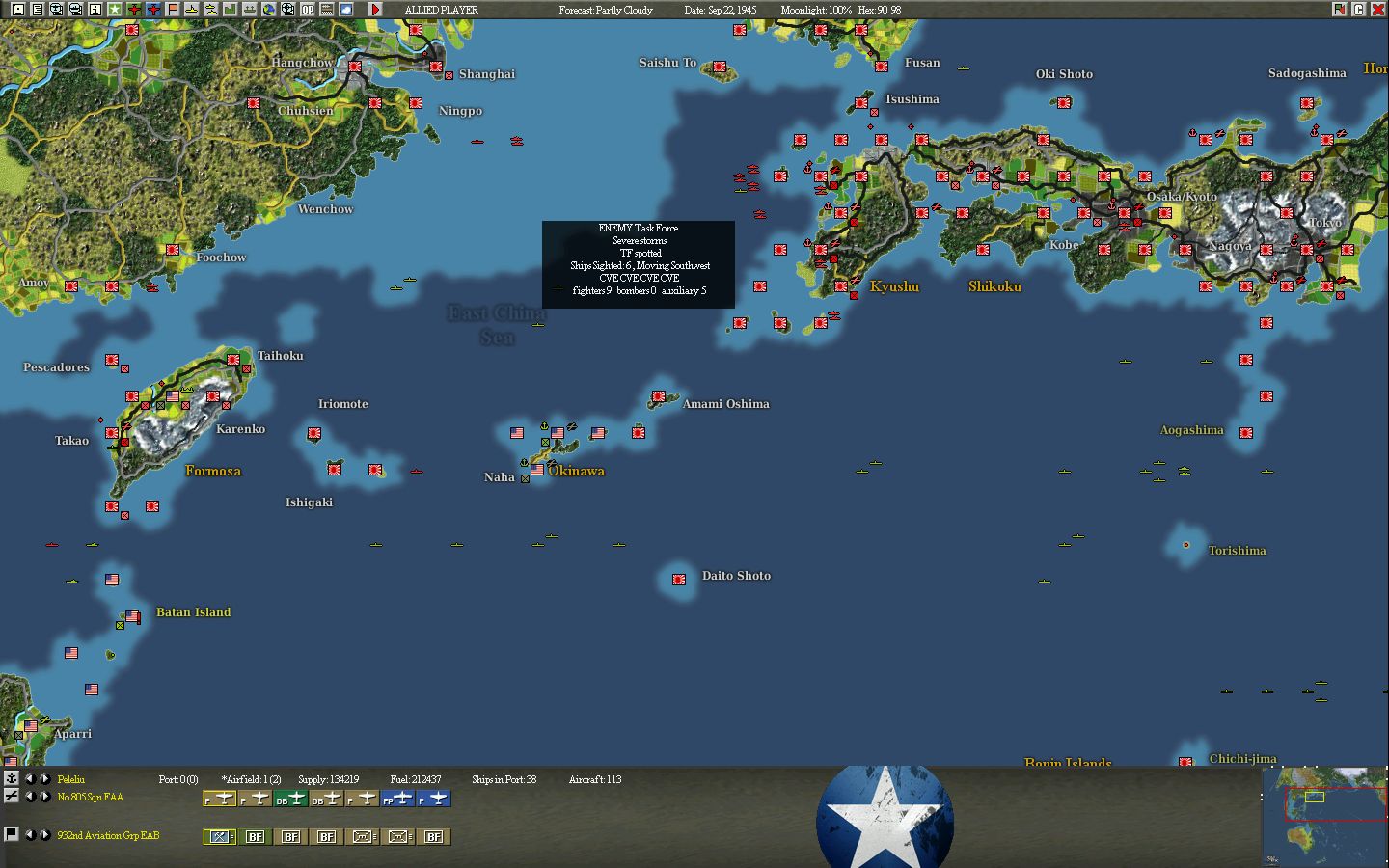Click the 'Aircraft: 113' readout

coord(595,779)
